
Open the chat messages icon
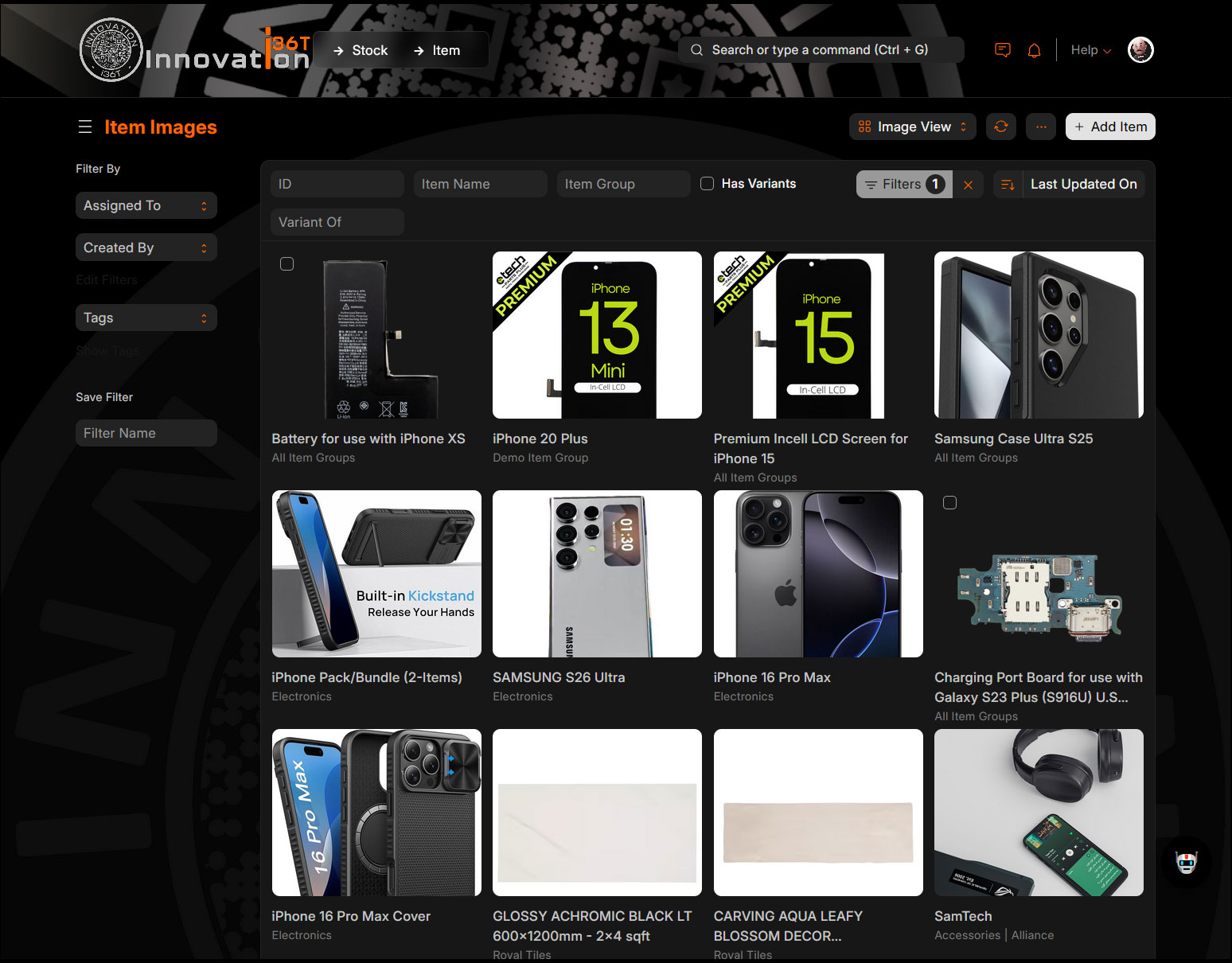1002,50
